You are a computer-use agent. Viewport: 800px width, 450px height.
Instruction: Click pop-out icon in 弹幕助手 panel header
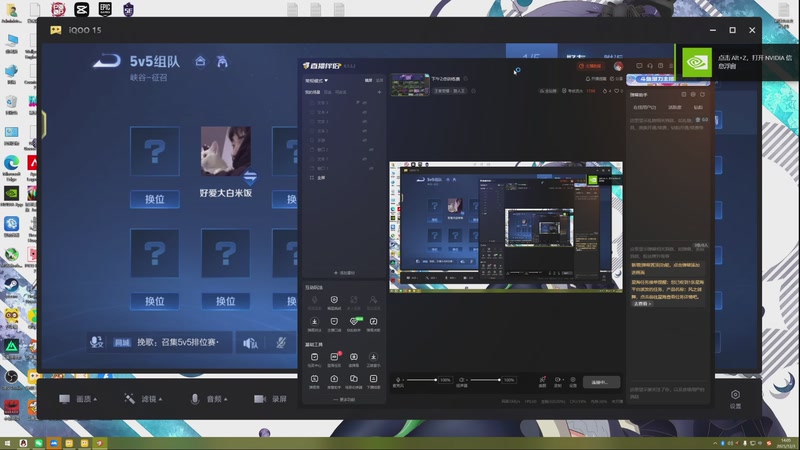684,94
